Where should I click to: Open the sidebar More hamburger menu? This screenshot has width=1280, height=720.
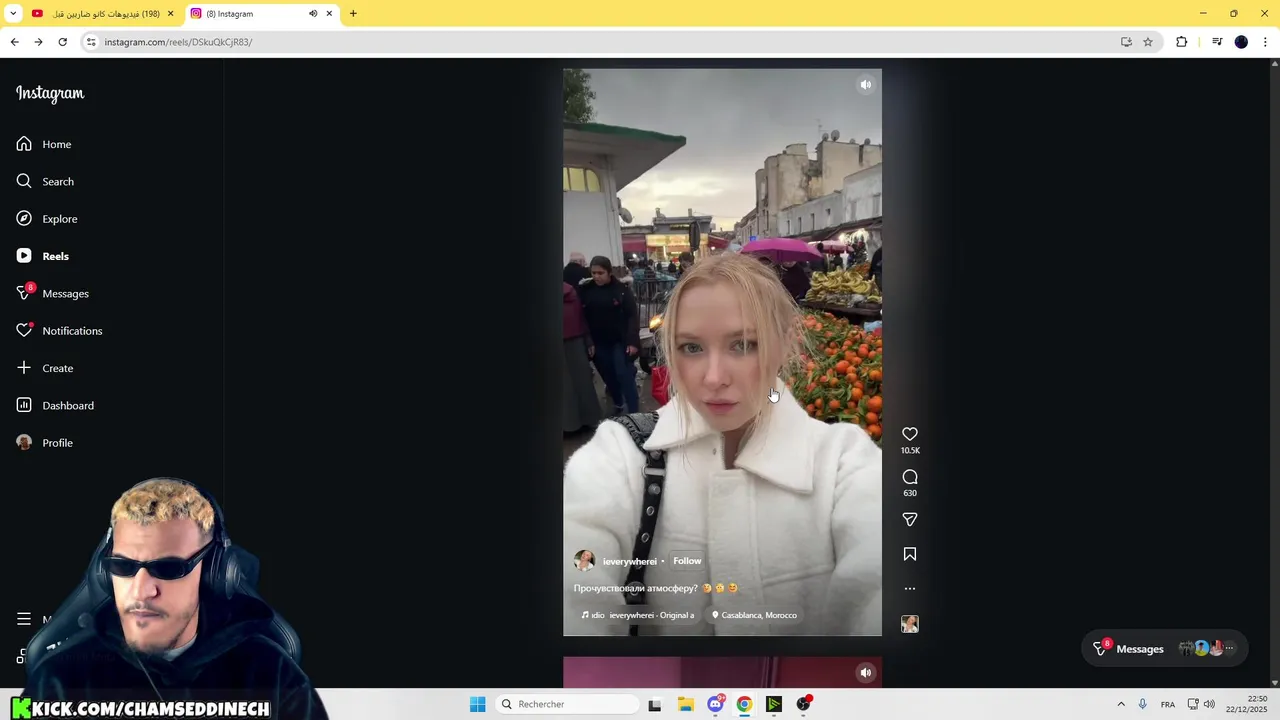point(24,619)
